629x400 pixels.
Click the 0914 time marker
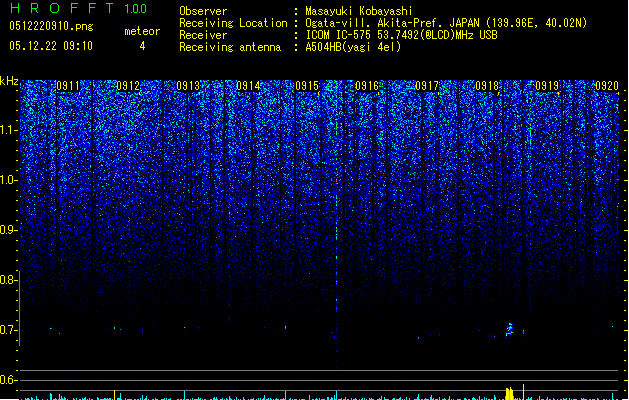click(248, 86)
